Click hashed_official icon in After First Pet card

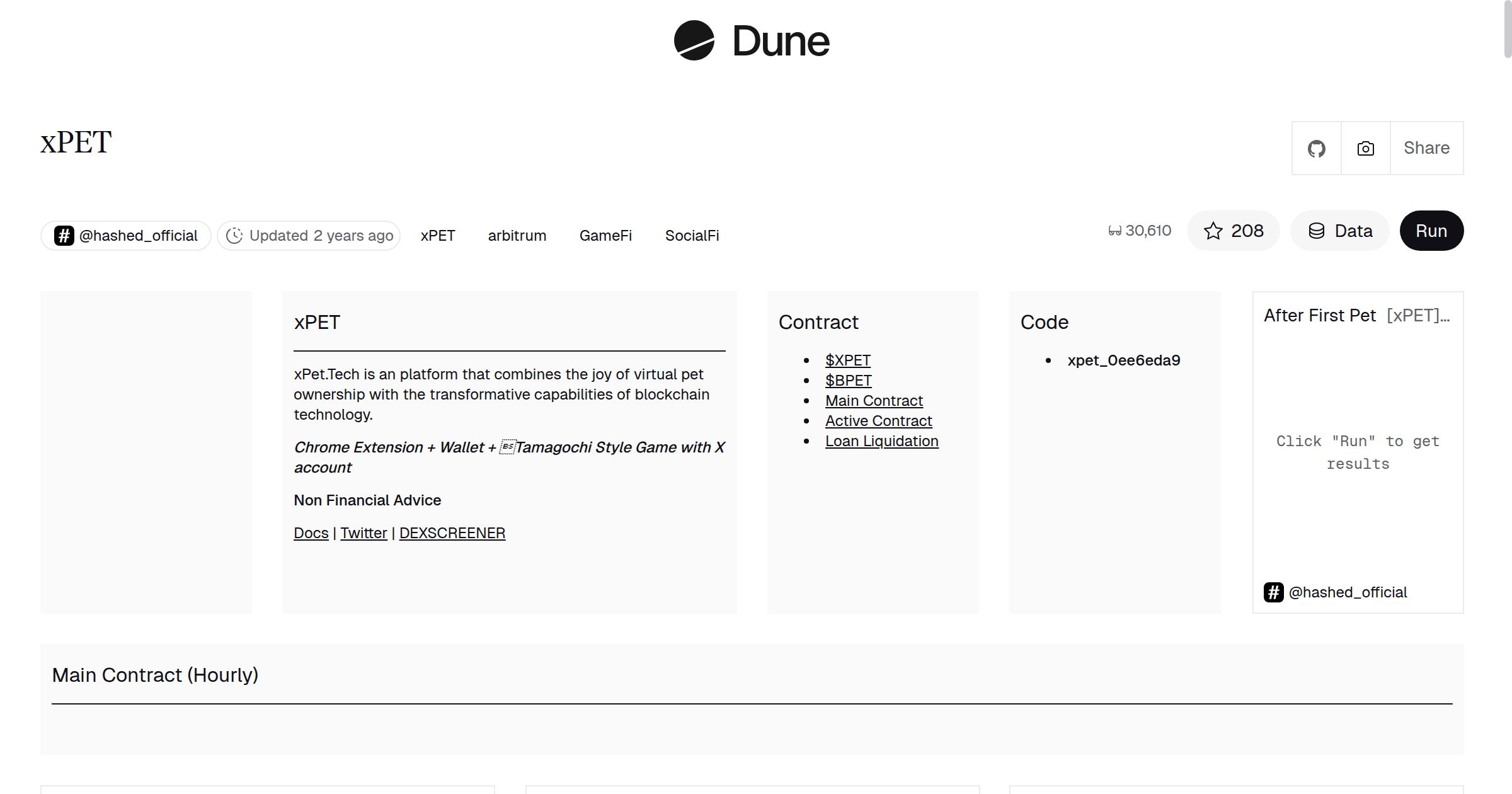(x=1273, y=592)
